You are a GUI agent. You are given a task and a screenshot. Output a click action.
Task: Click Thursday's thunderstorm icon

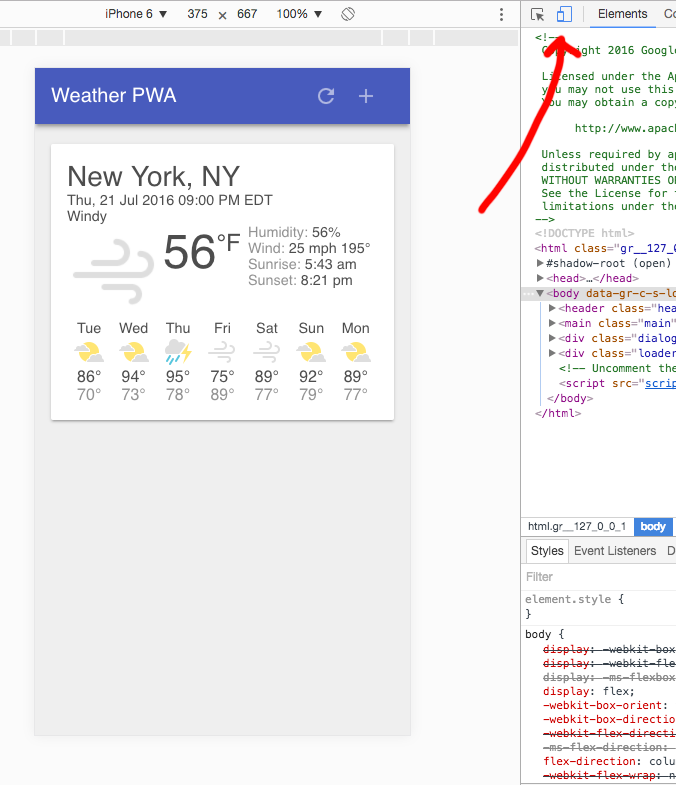point(178,352)
